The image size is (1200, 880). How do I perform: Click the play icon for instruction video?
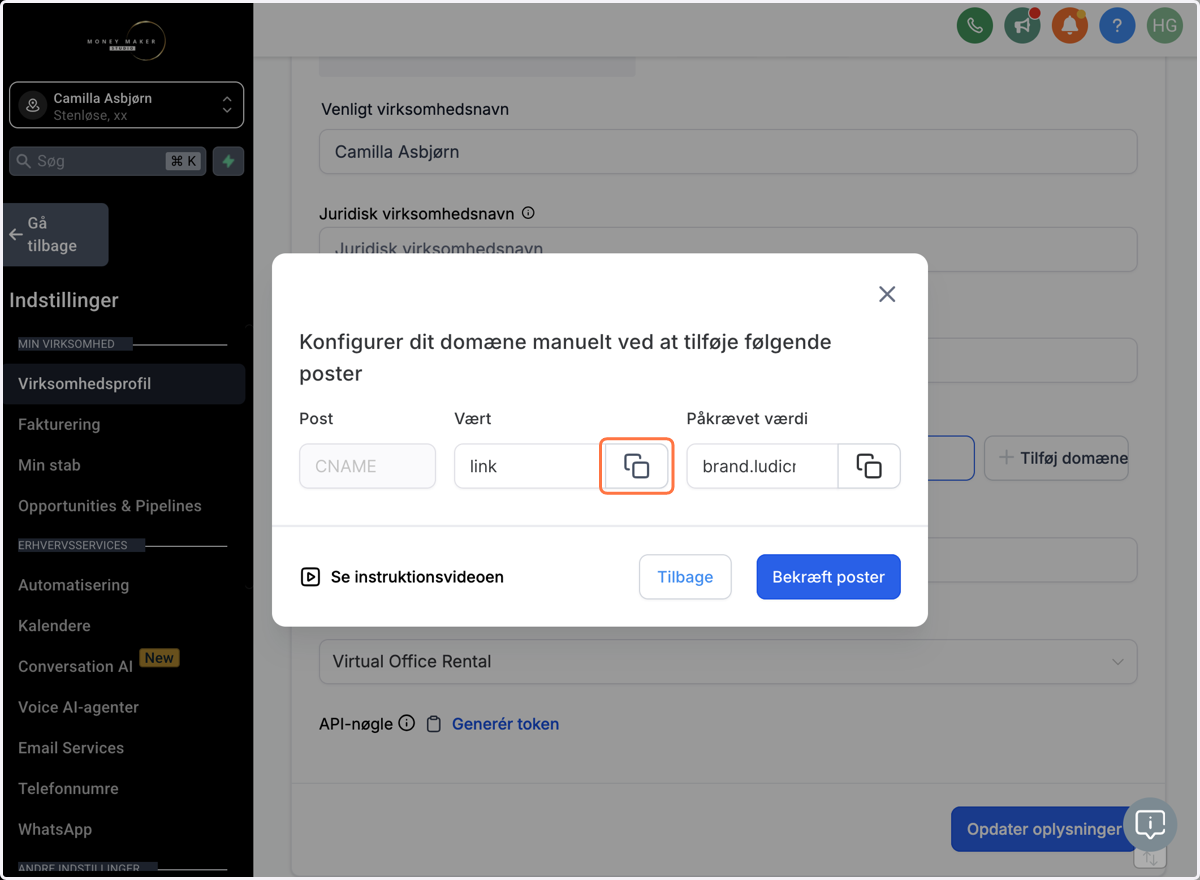pyautogui.click(x=310, y=577)
